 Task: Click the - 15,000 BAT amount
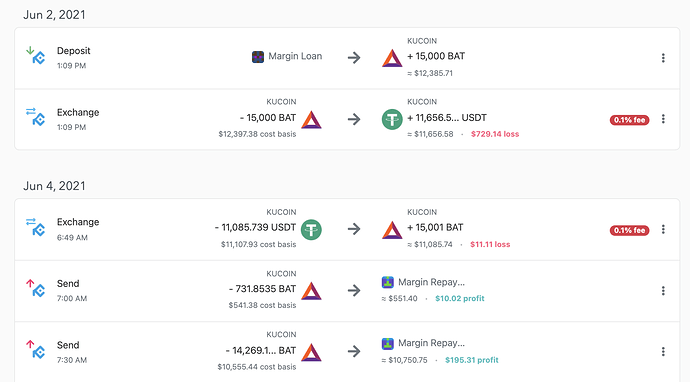click(x=268, y=118)
